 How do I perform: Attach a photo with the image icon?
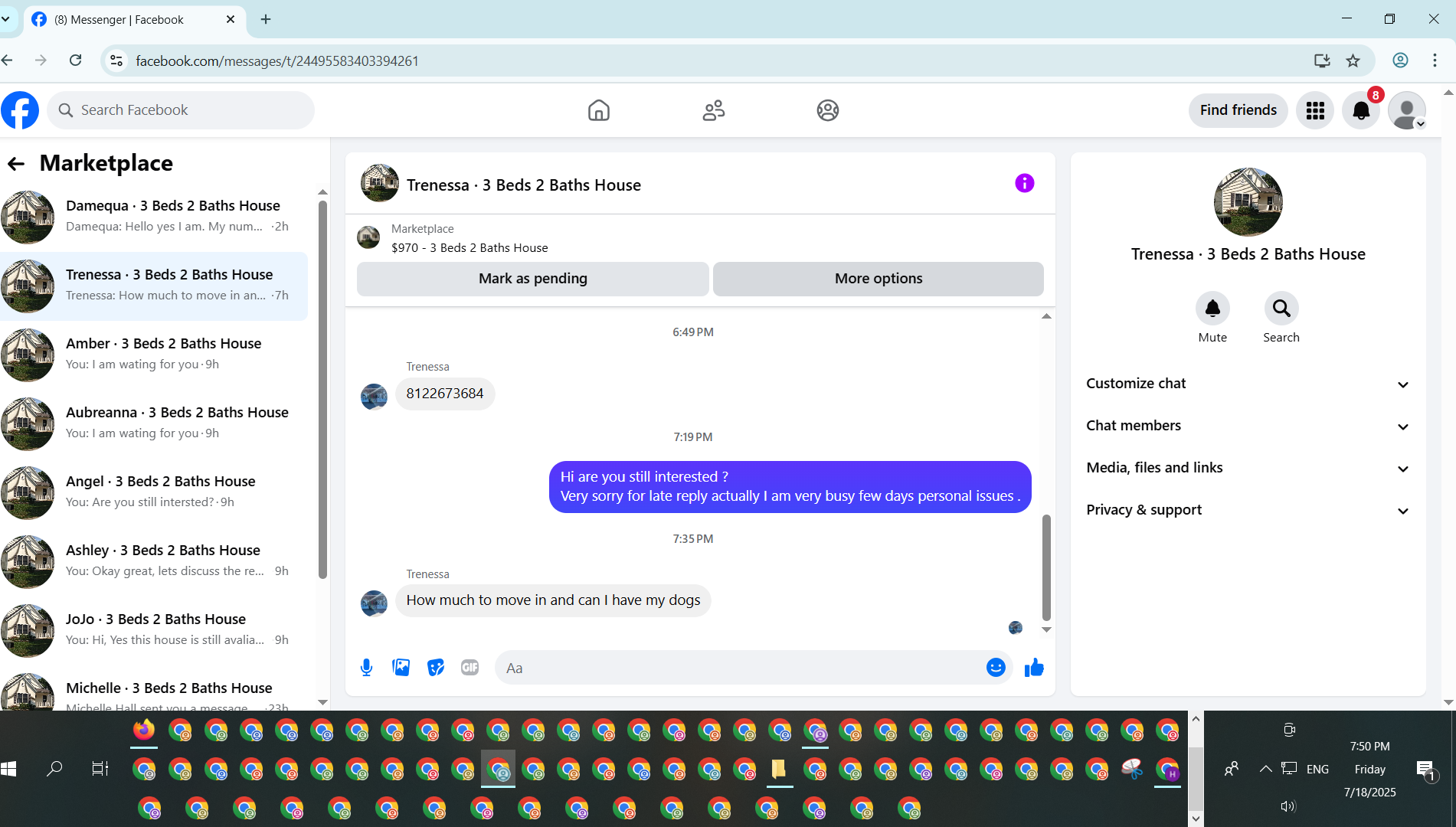pyautogui.click(x=401, y=668)
